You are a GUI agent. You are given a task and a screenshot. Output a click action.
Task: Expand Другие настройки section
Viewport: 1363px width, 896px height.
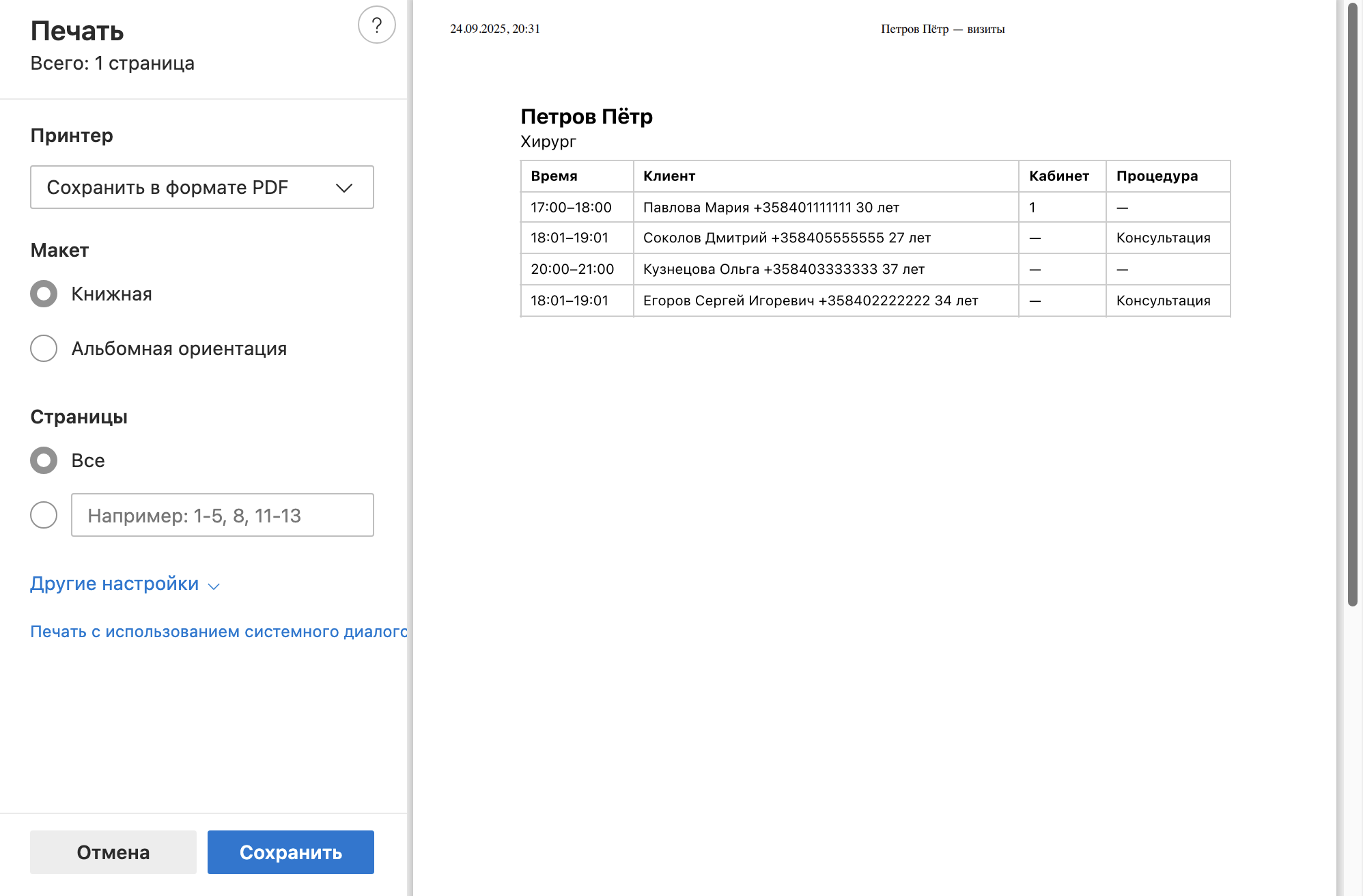[115, 584]
